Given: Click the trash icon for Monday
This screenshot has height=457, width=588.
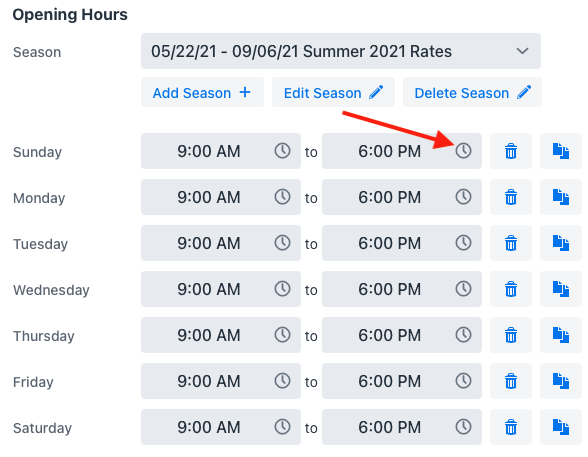Looking at the screenshot, I should [x=510, y=197].
